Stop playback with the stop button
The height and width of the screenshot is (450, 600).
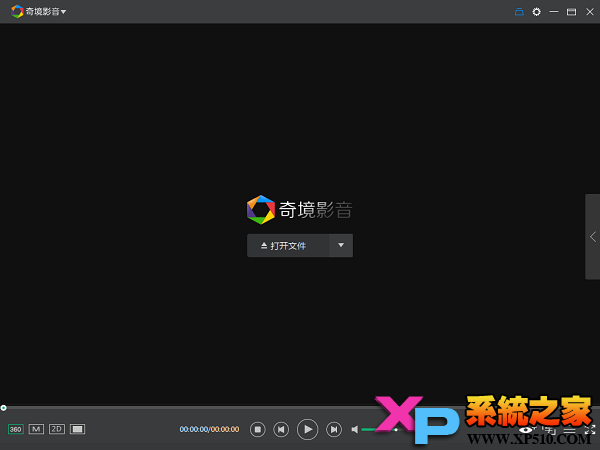[x=258, y=429]
